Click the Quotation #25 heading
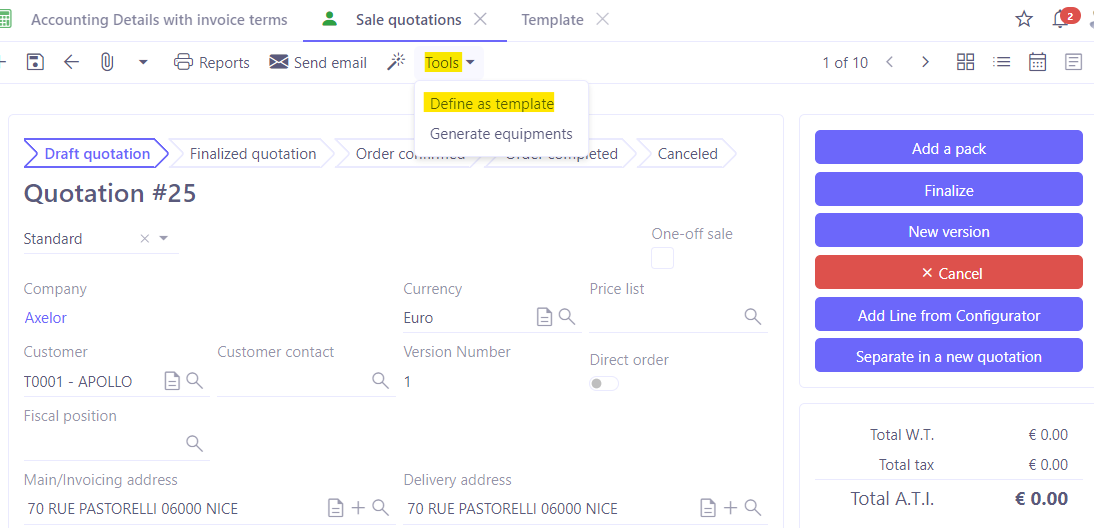 [110, 194]
